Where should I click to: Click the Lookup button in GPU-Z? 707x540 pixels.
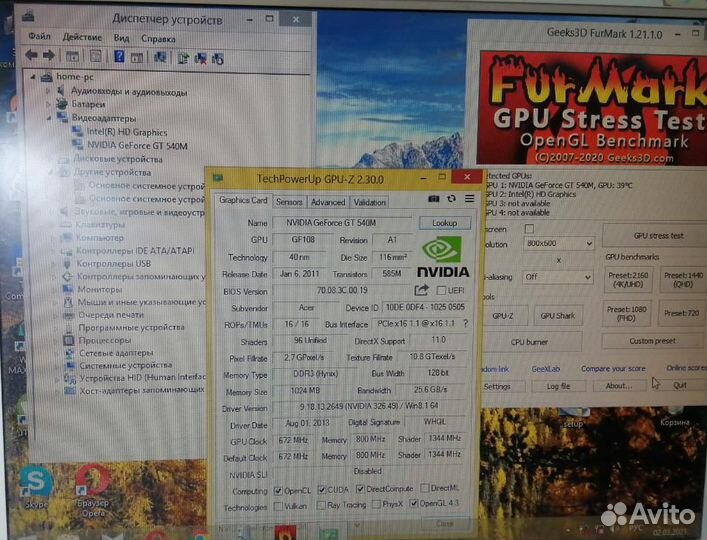444,223
